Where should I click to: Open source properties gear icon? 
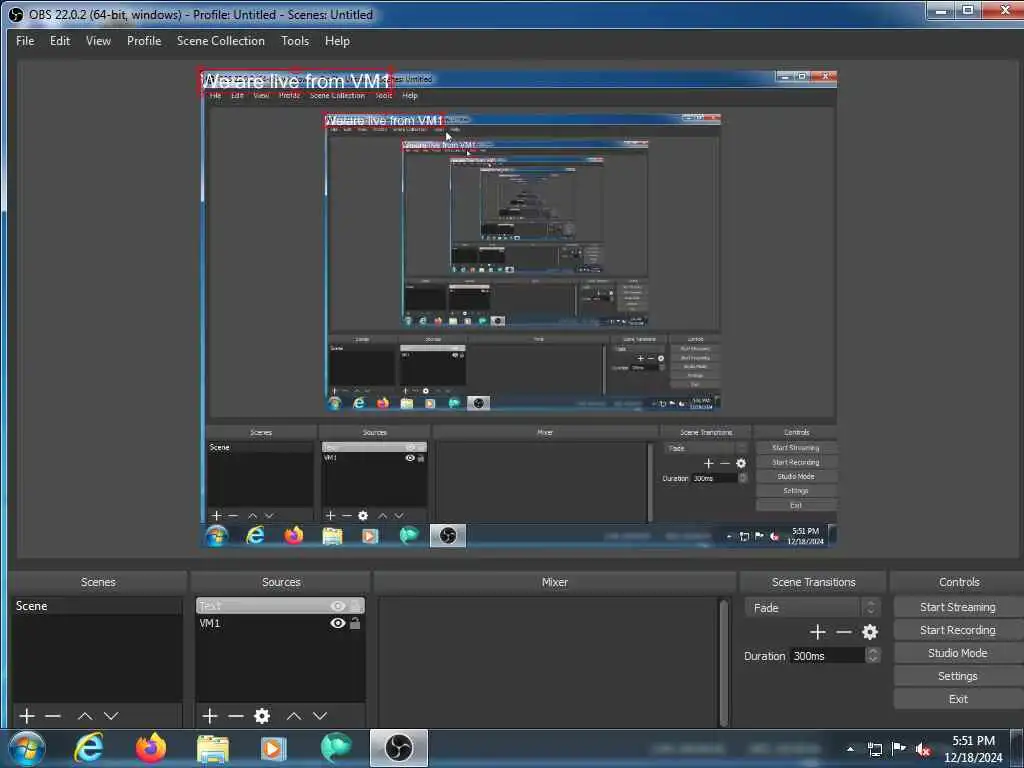click(x=262, y=716)
